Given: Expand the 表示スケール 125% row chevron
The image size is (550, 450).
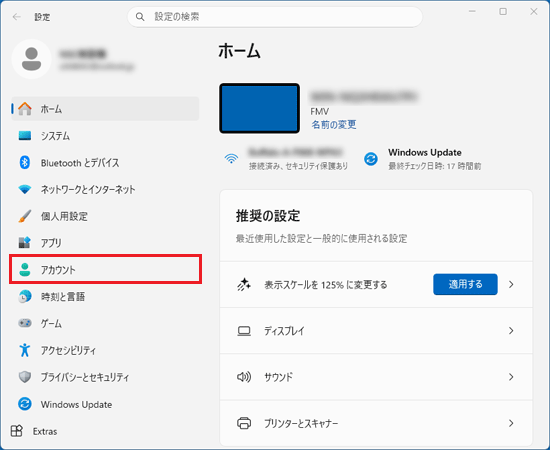Looking at the screenshot, I should pyautogui.click(x=511, y=284).
